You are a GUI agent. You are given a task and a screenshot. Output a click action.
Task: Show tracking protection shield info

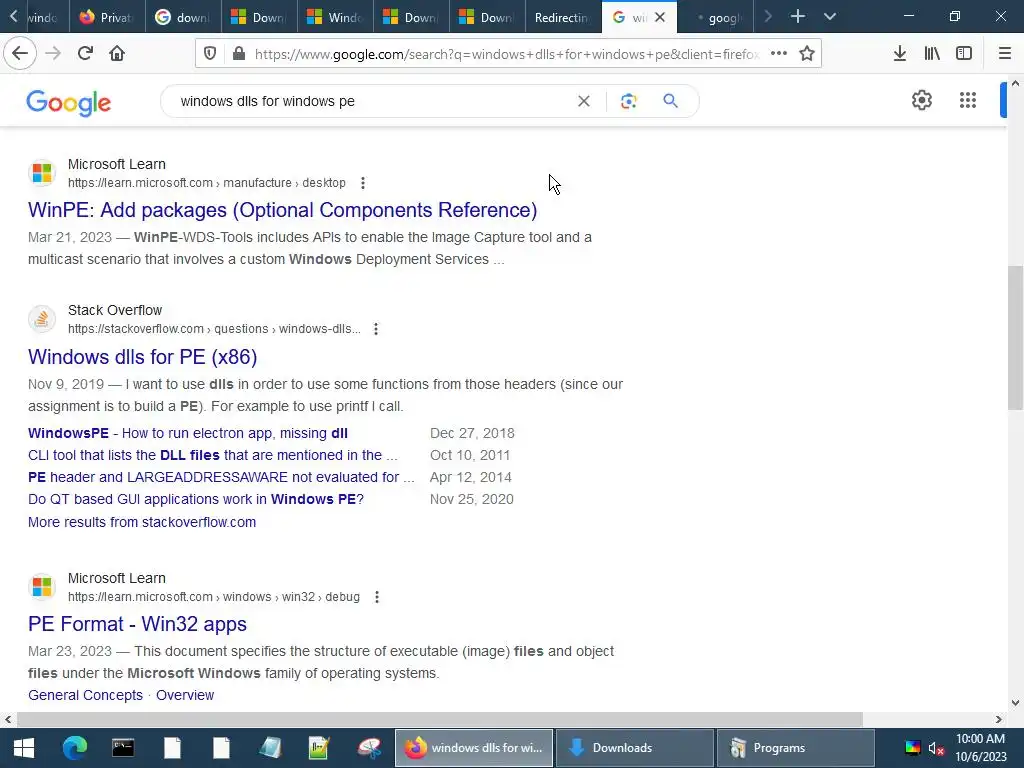[x=210, y=54]
